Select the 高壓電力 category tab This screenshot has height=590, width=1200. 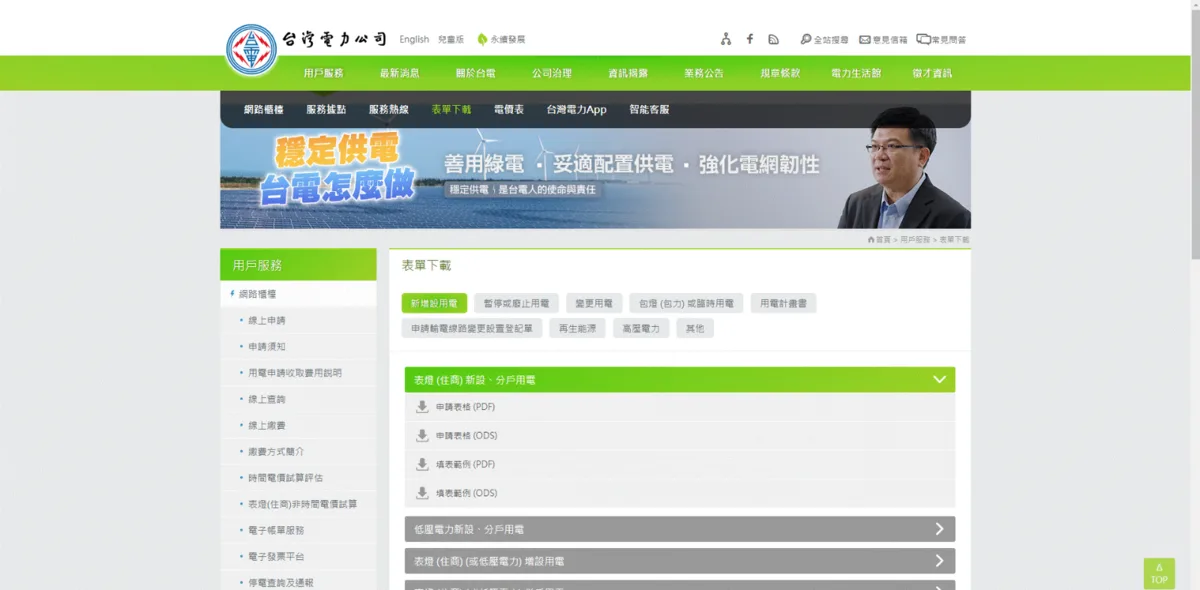pos(641,328)
